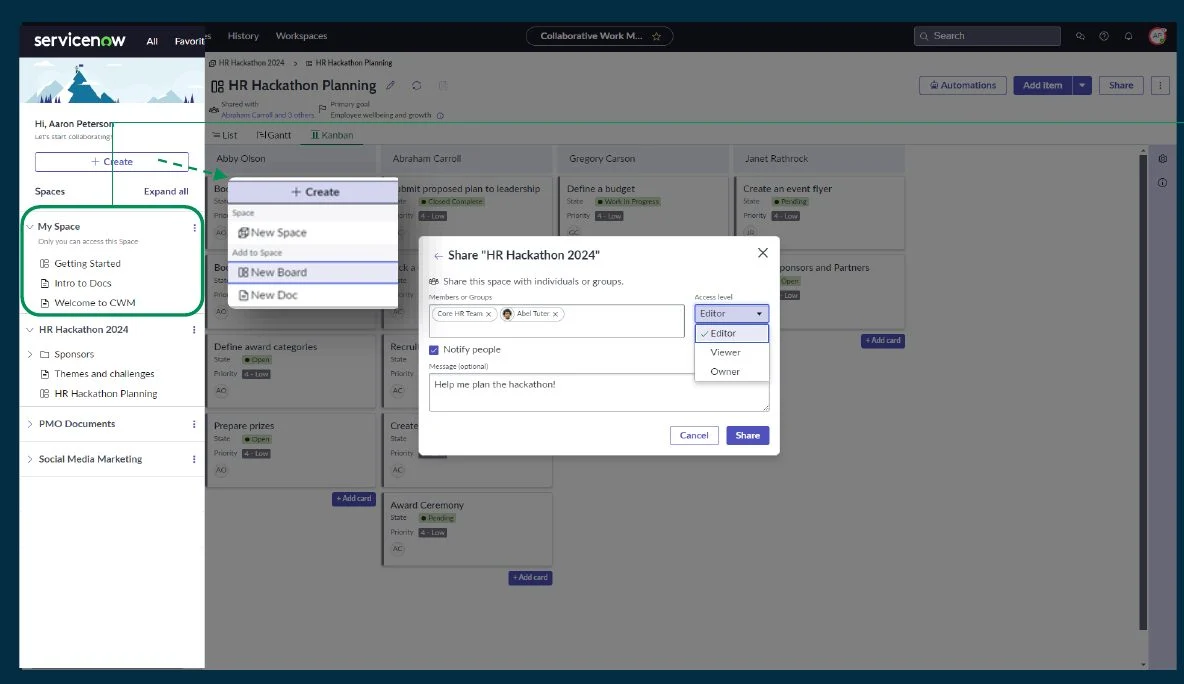Open the History menu
This screenshot has width=1184, height=684.
click(x=243, y=36)
